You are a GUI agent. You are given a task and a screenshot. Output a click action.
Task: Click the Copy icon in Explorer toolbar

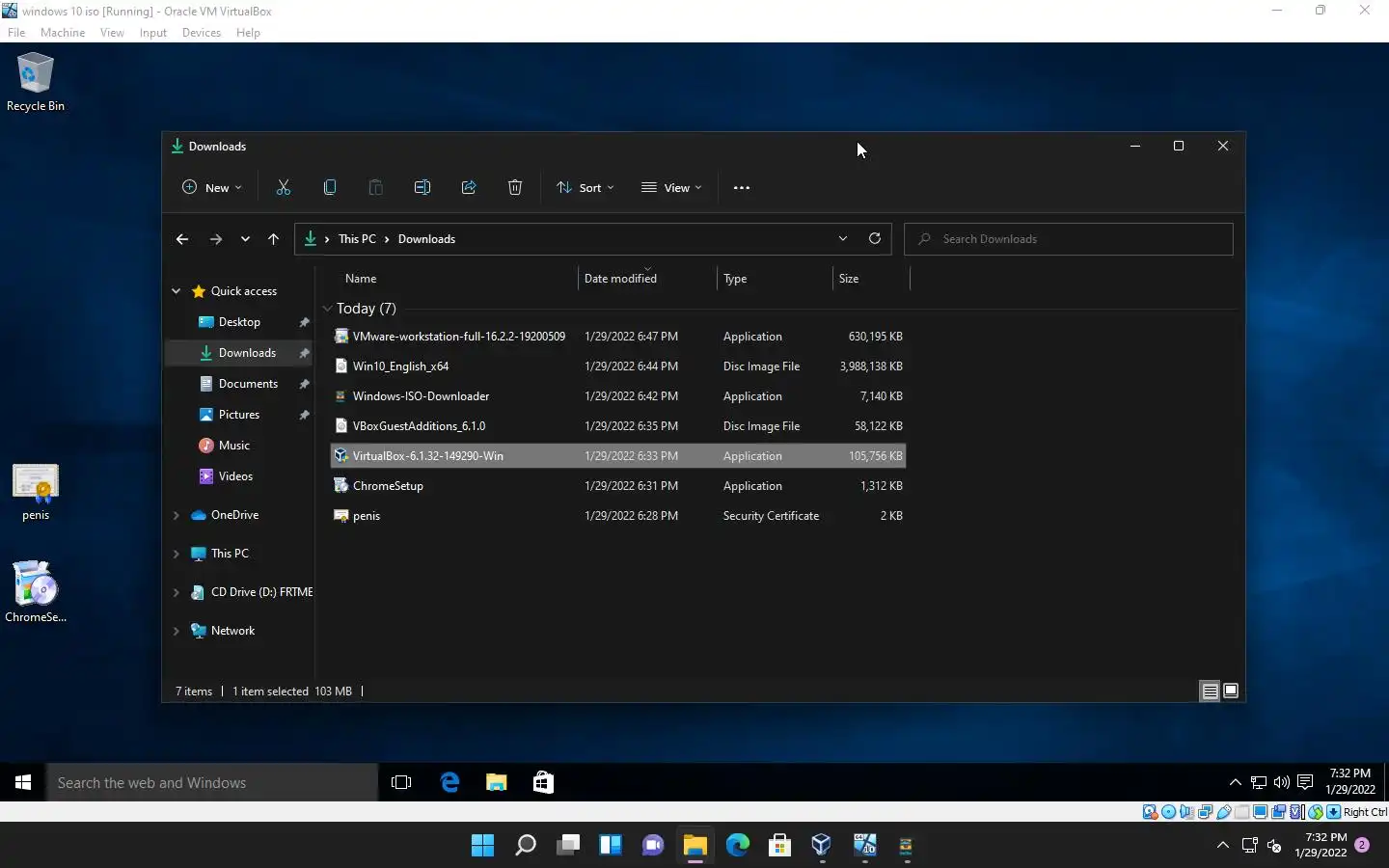[x=330, y=188]
